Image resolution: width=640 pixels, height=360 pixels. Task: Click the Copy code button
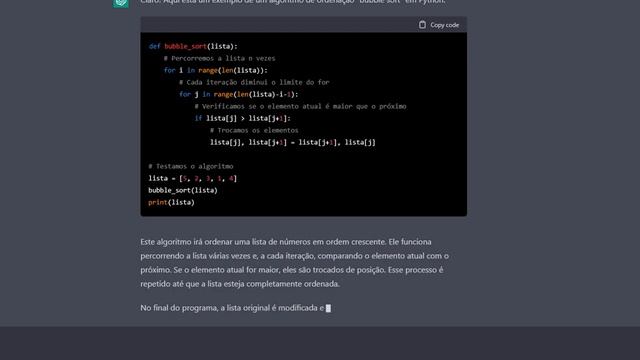click(439, 25)
